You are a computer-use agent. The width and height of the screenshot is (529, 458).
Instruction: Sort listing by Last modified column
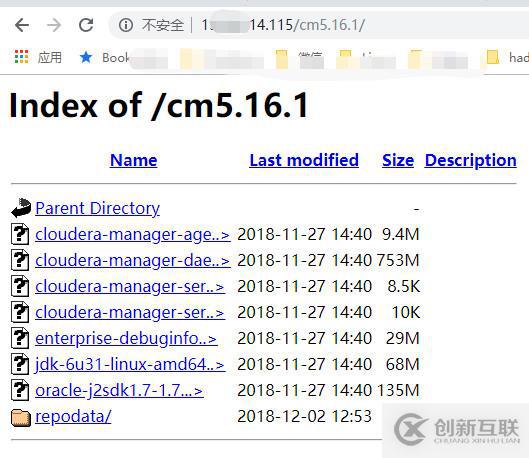click(x=304, y=161)
